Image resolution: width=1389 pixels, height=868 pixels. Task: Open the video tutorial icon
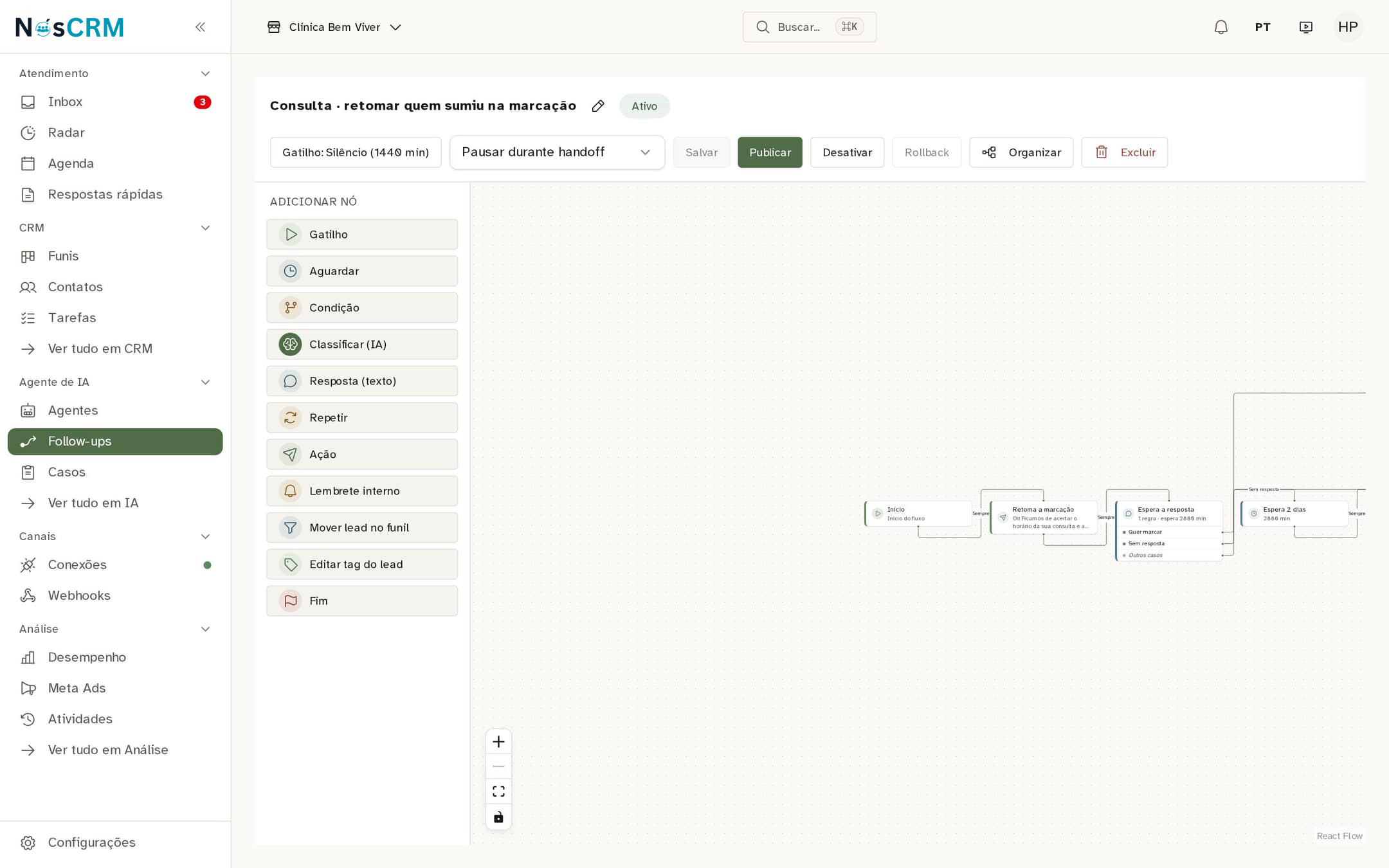point(1305,27)
